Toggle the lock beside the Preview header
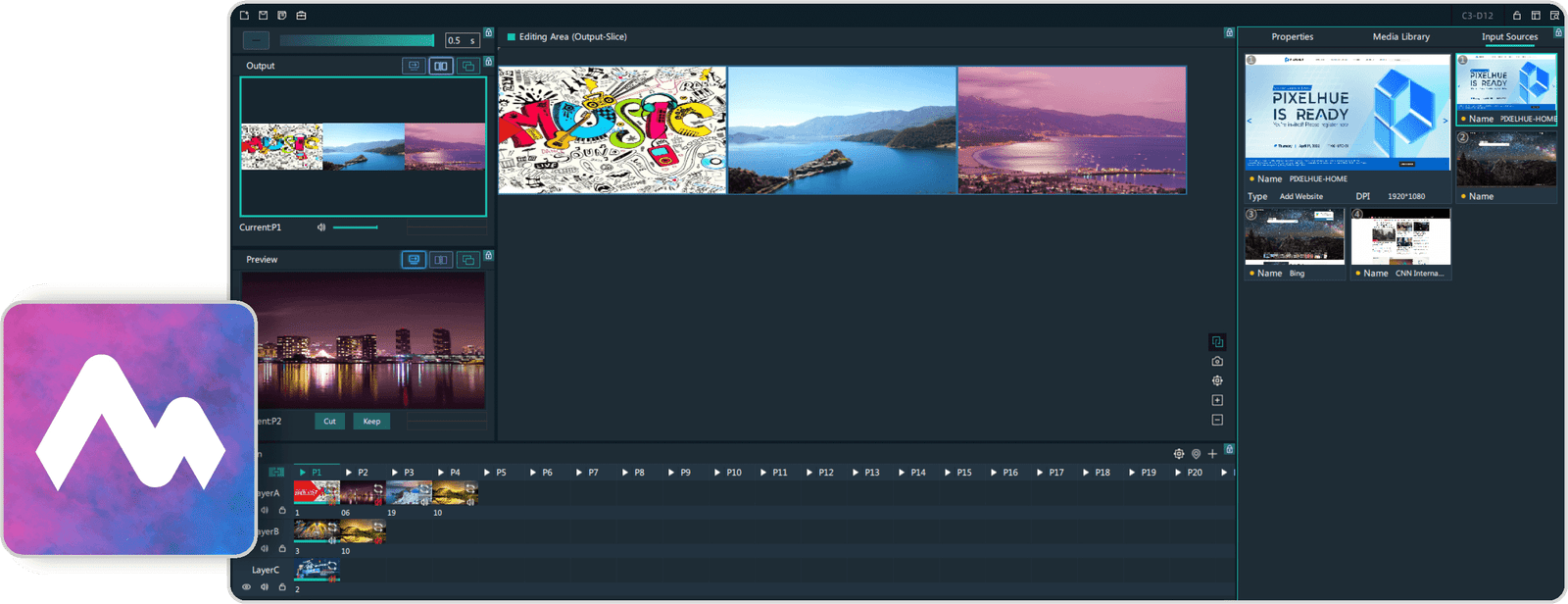1568x604 pixels. pyautogui.click(x=488, y=256)
